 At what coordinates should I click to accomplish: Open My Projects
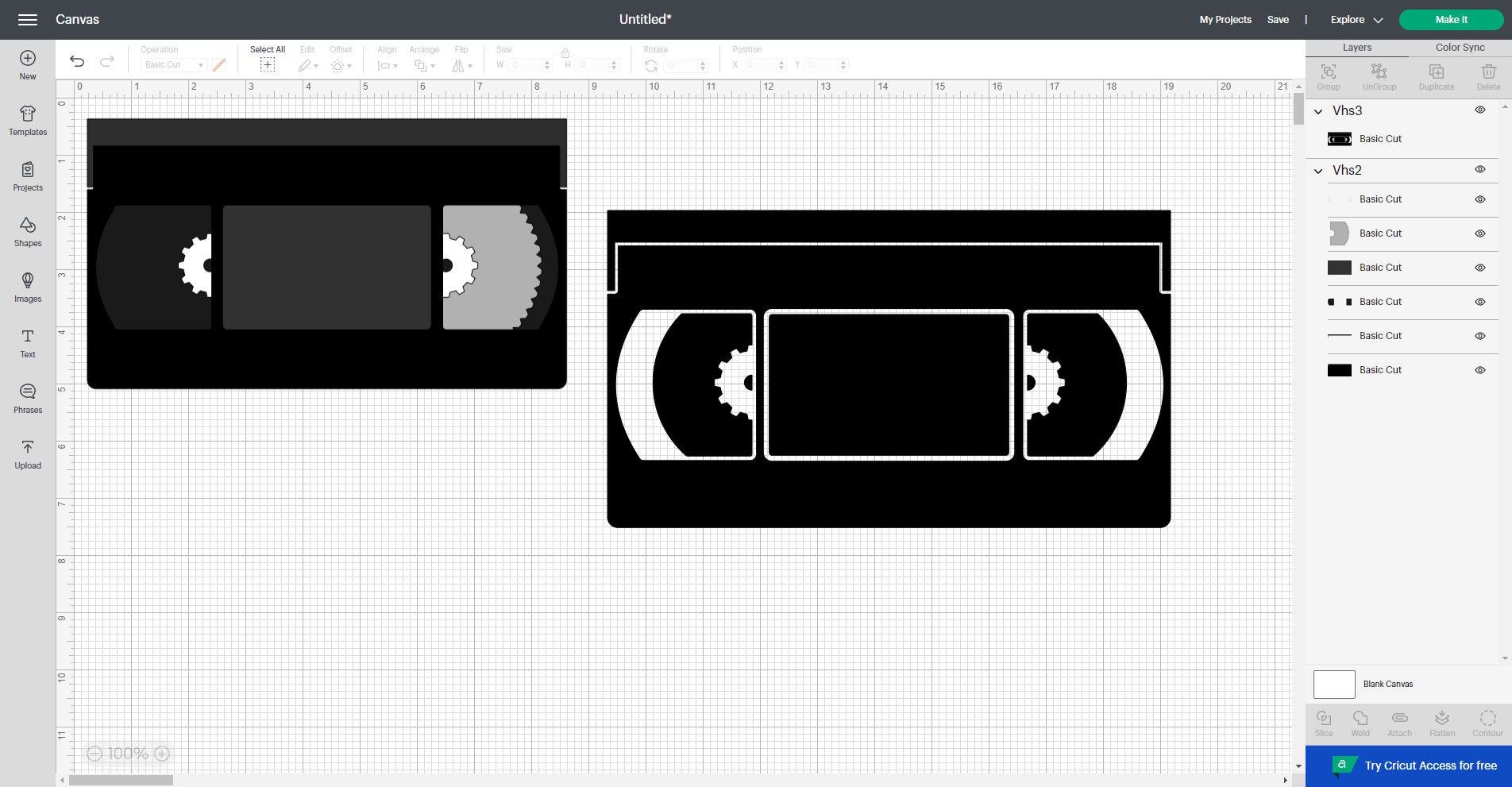tap(1224, 19)
